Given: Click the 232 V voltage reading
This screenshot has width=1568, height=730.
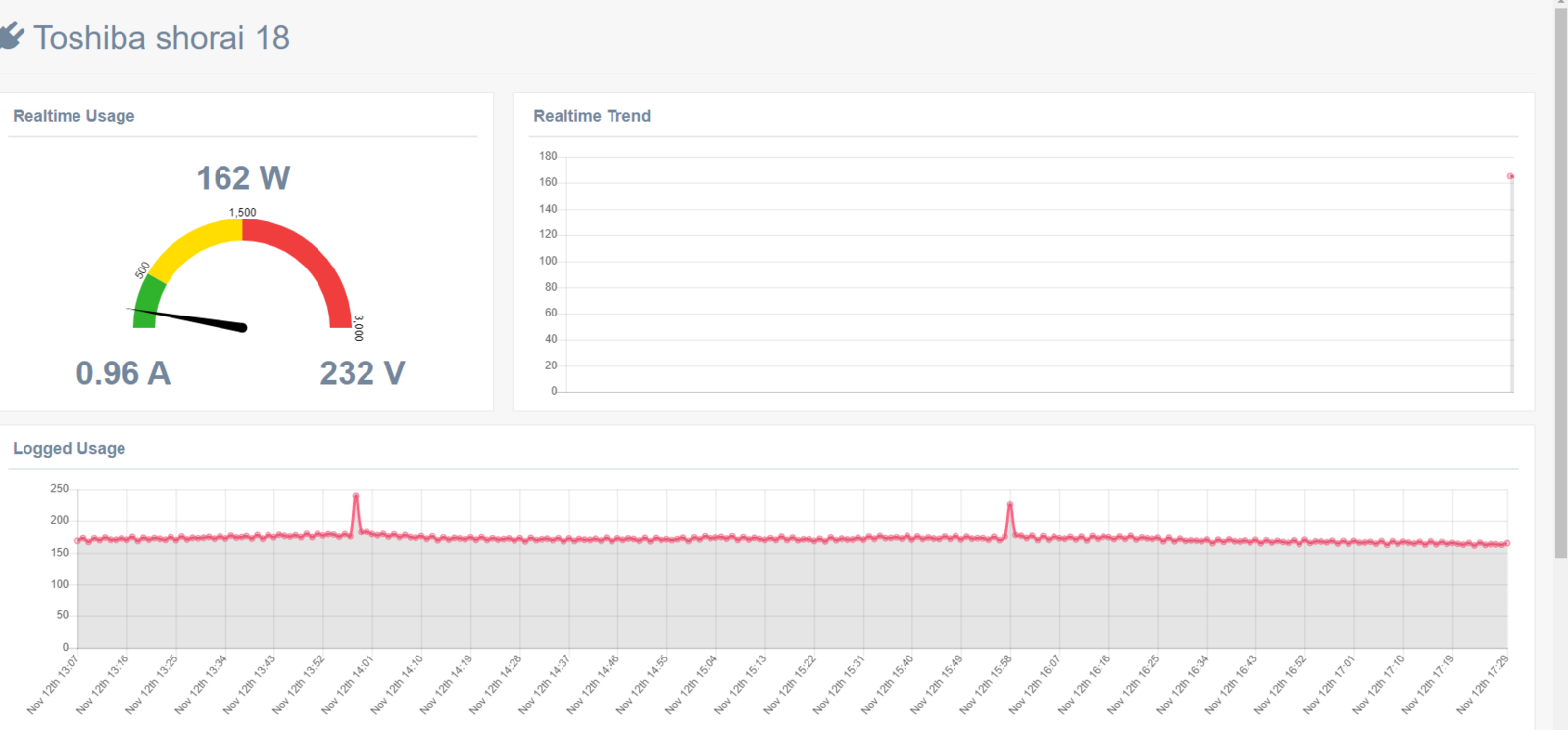Looking at the screenshot, I should click(x=363, y=373).
